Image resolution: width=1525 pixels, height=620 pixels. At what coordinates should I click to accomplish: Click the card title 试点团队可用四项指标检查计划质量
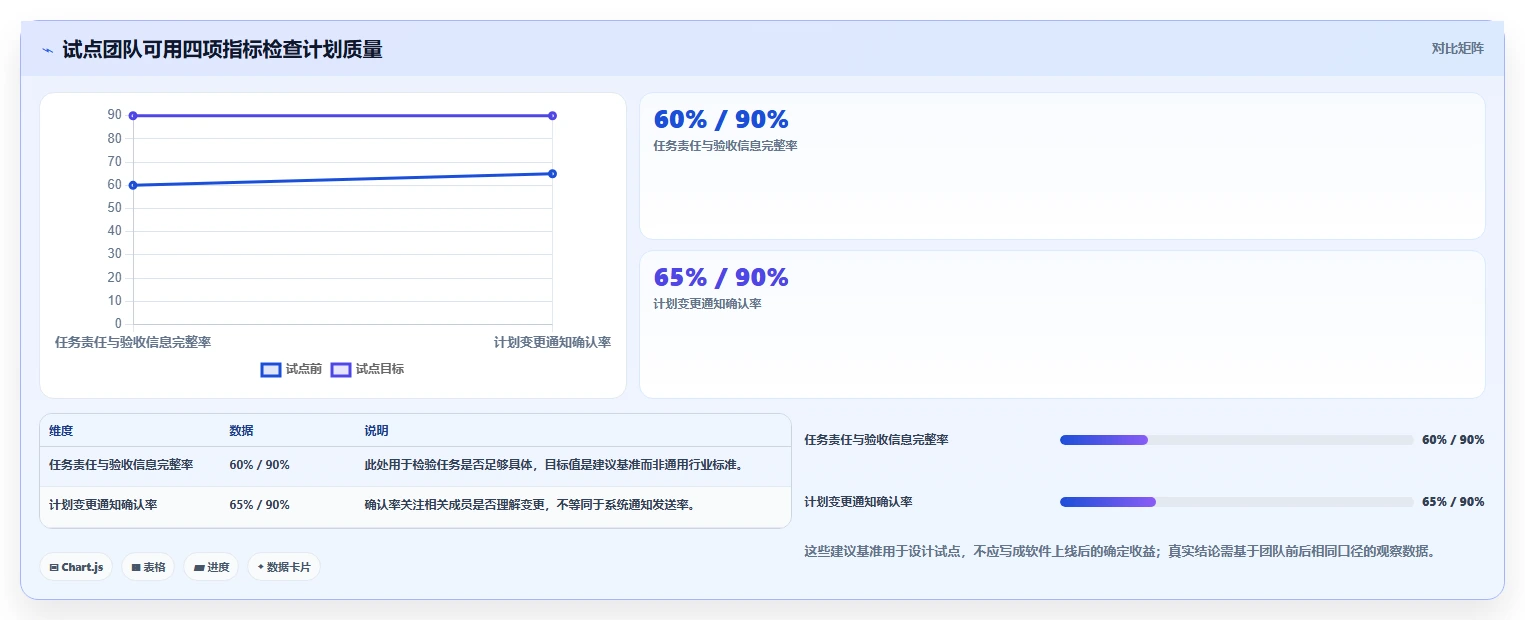[222, 50]
